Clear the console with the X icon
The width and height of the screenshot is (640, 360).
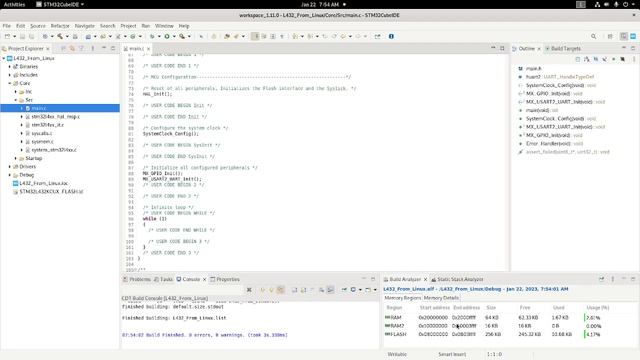coord(249,290)
